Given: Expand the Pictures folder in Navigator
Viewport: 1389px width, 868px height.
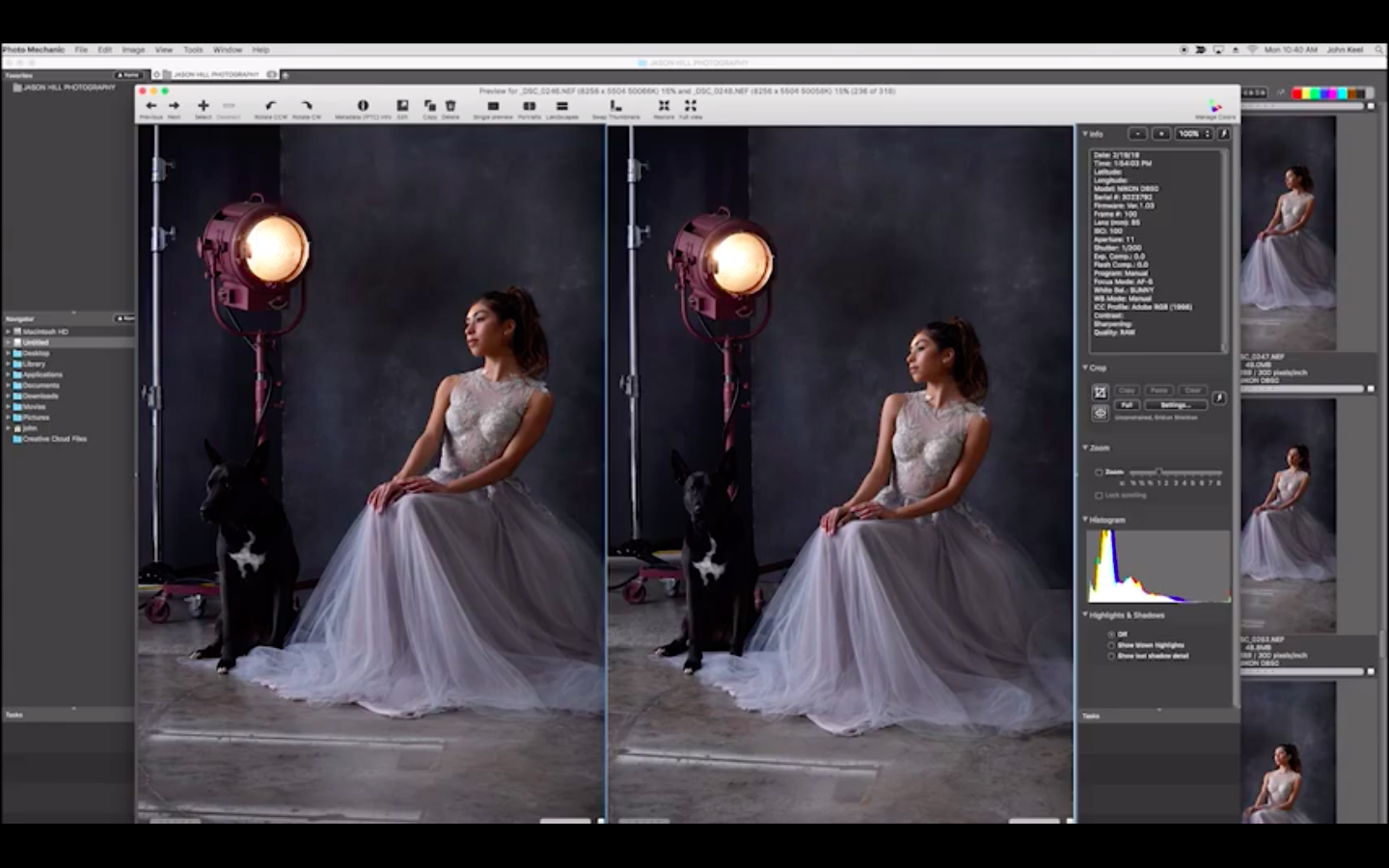Looking at the screenshot, I should [9, 418].
